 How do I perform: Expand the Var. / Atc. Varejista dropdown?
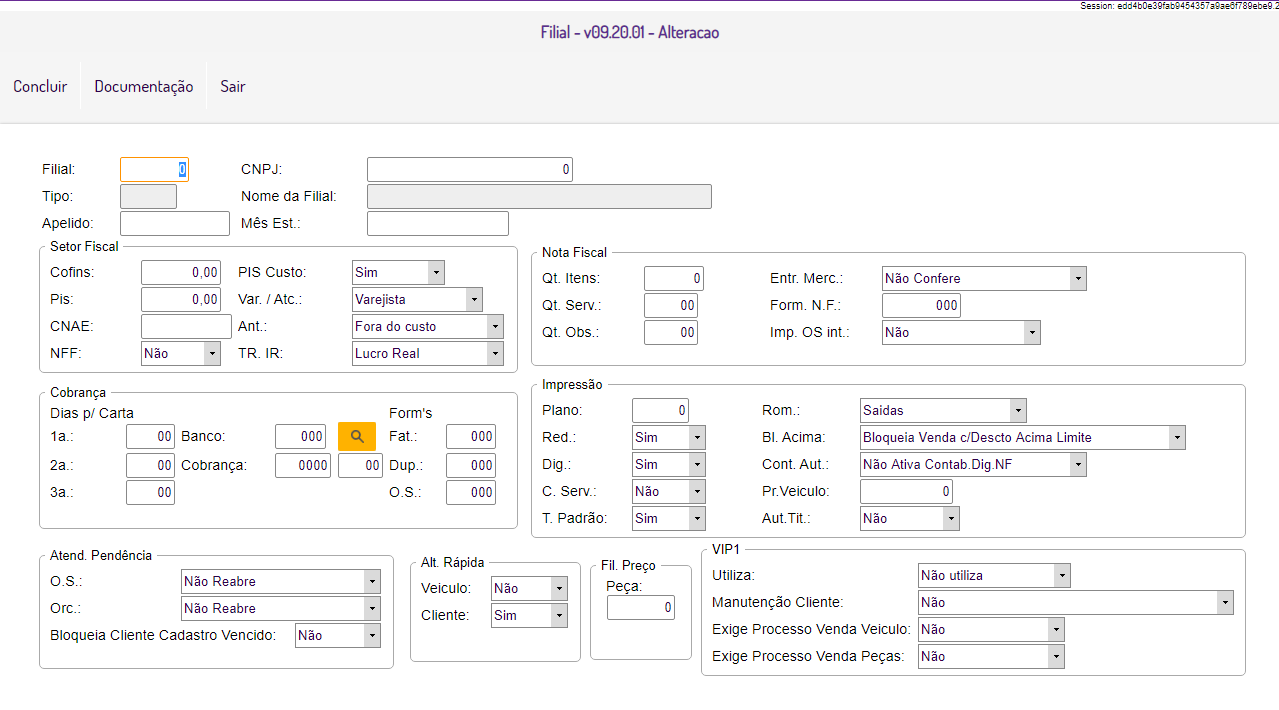click(x=418, y=299)
